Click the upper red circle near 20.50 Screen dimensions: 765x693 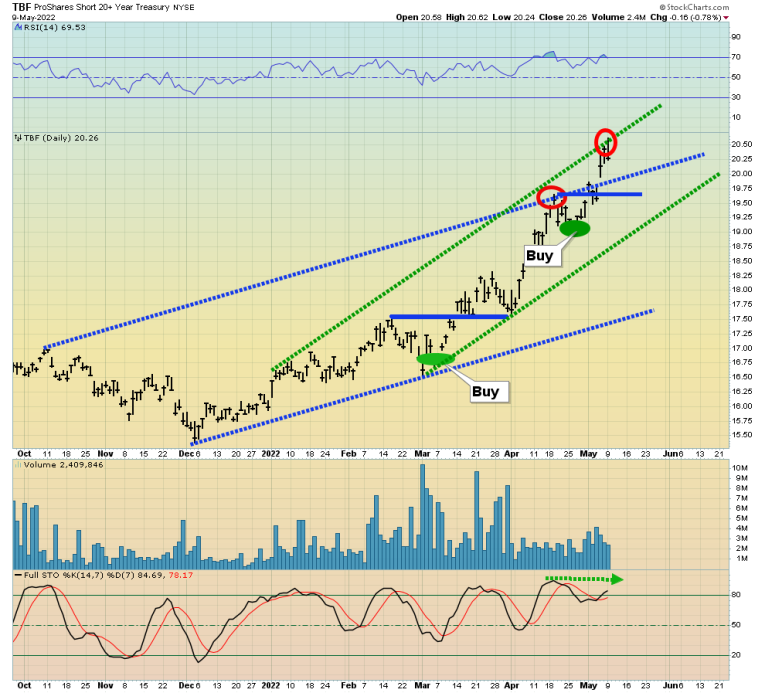[x=605, y=143]
